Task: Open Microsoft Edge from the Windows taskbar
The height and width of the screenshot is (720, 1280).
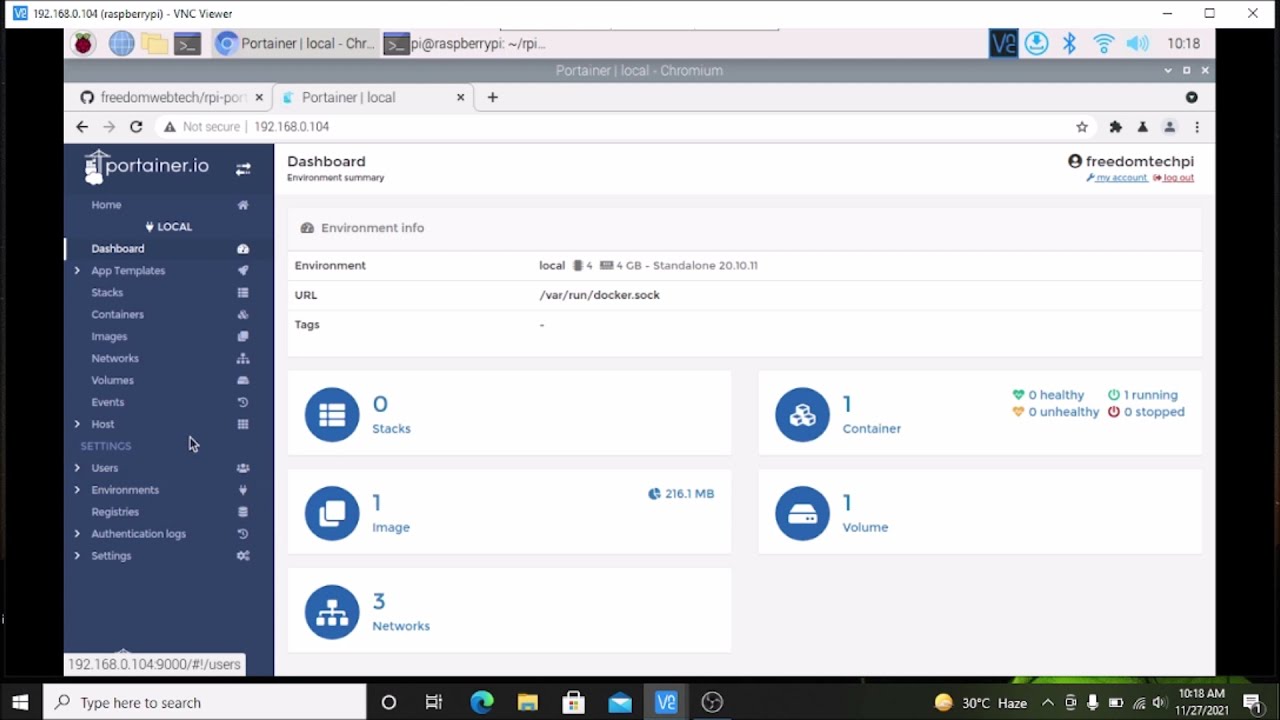Action: pyautogui.click(x=482, y=702)
